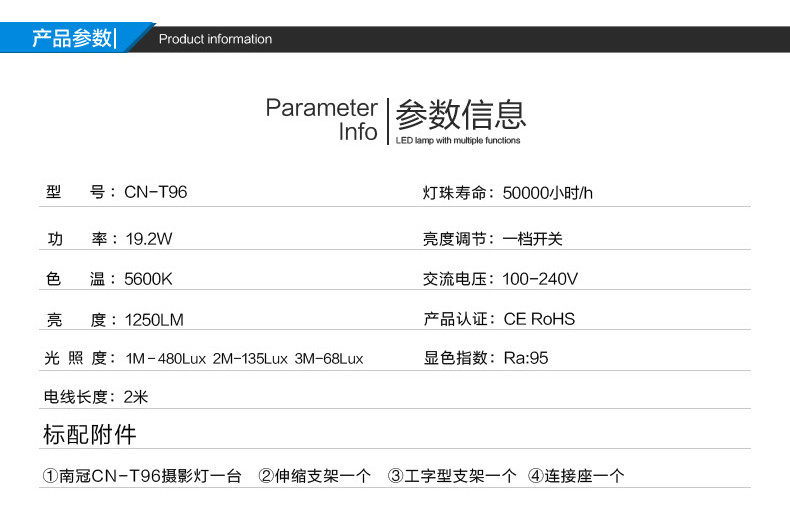This screenshot has width=790, height=509.
Task: Click the Product information header text
Action: click(x=215, y=39)
